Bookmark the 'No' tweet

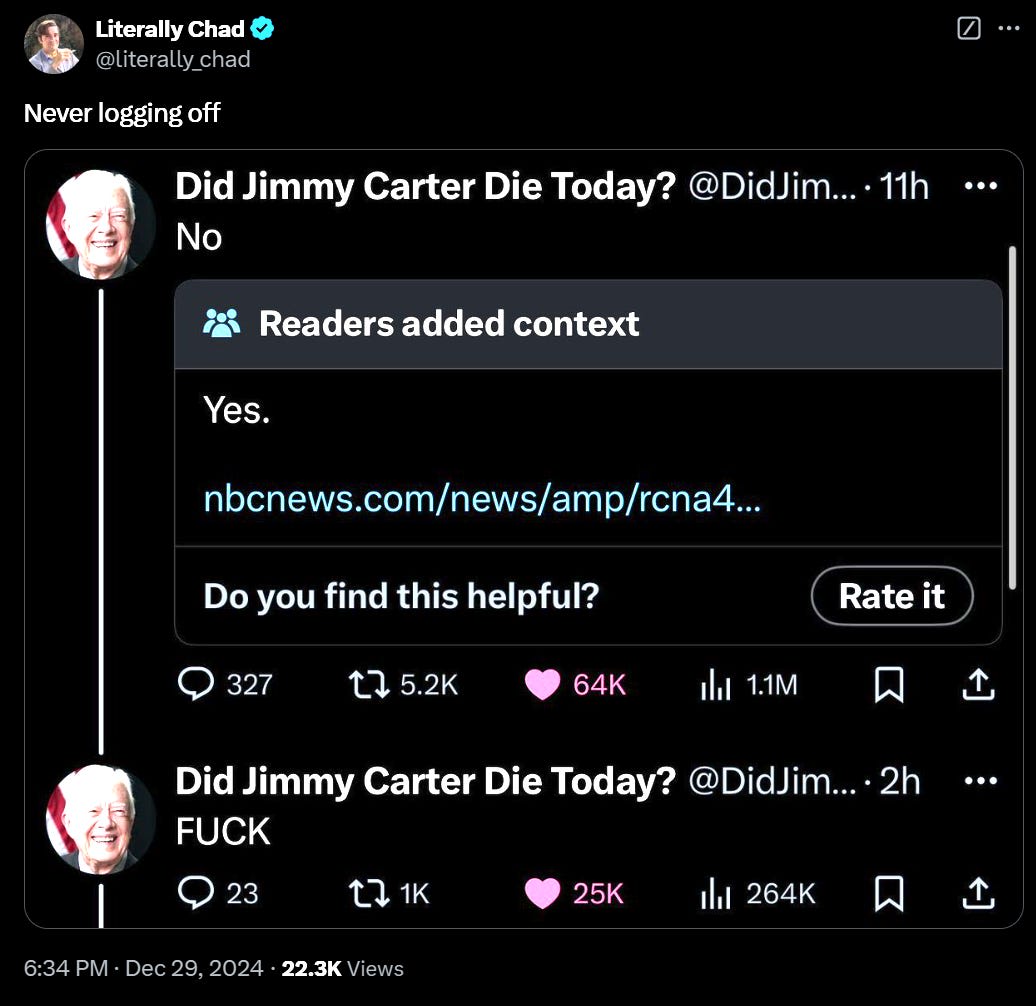(x=889, y=684)
